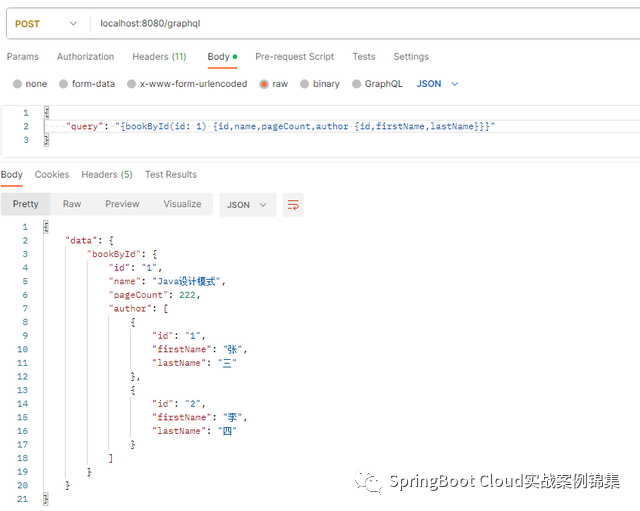Image resolution: width=640 pixels, height=511 pixels.
Task: Open the Pre-request Script tab
Action: pyautogui.click(x=294, y=57)
